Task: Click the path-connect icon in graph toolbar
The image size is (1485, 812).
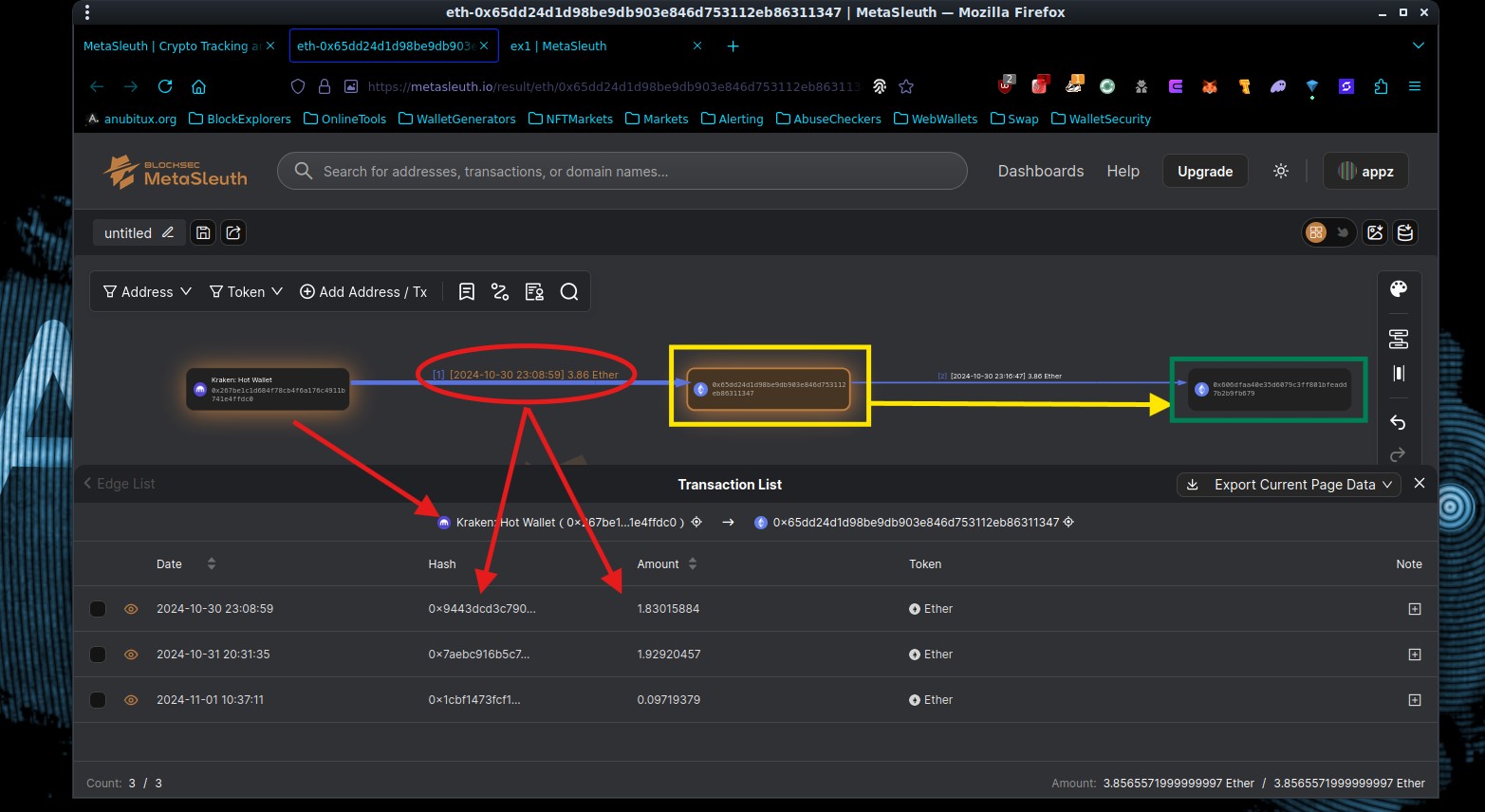Action: 500,291
